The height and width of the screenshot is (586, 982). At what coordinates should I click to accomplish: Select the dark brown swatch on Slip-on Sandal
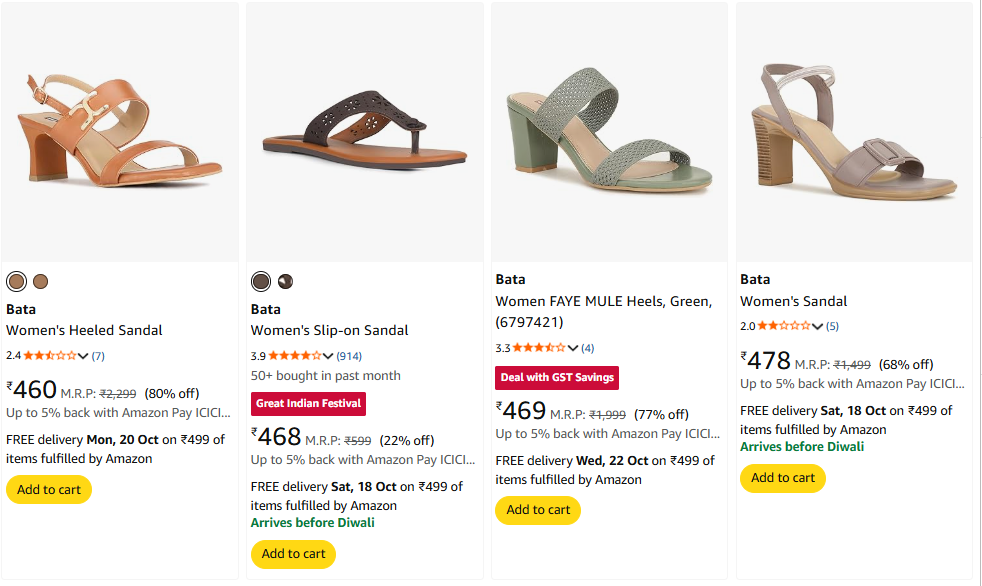(261, 281)
